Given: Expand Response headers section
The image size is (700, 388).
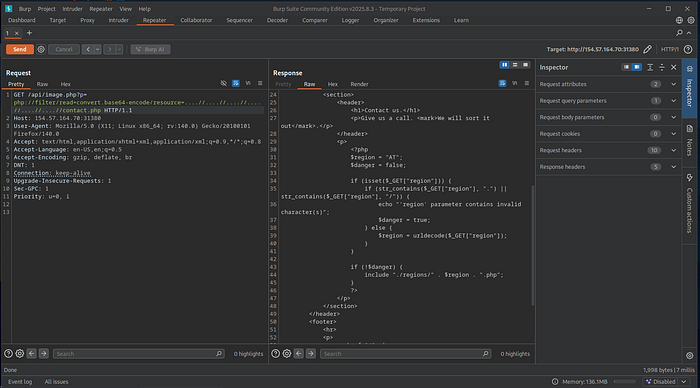Looking at the screenshot, I should 608,167.
